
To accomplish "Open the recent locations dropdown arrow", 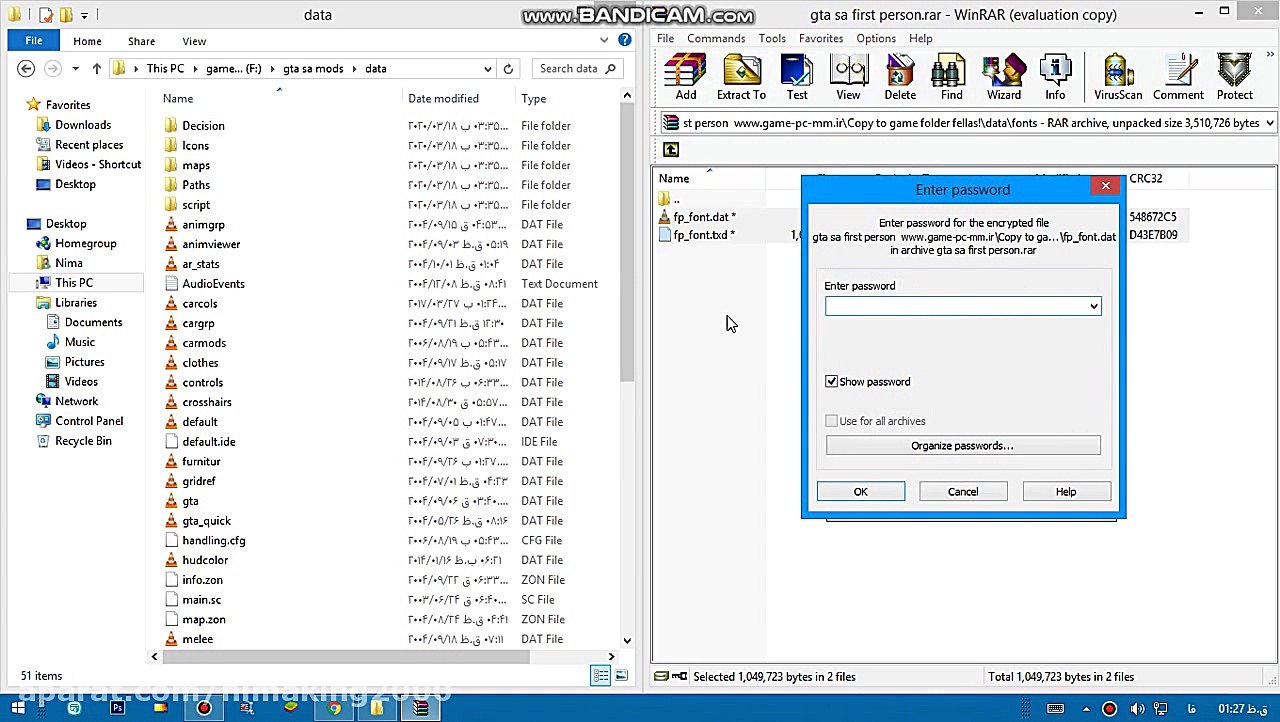I will (75, 68).
